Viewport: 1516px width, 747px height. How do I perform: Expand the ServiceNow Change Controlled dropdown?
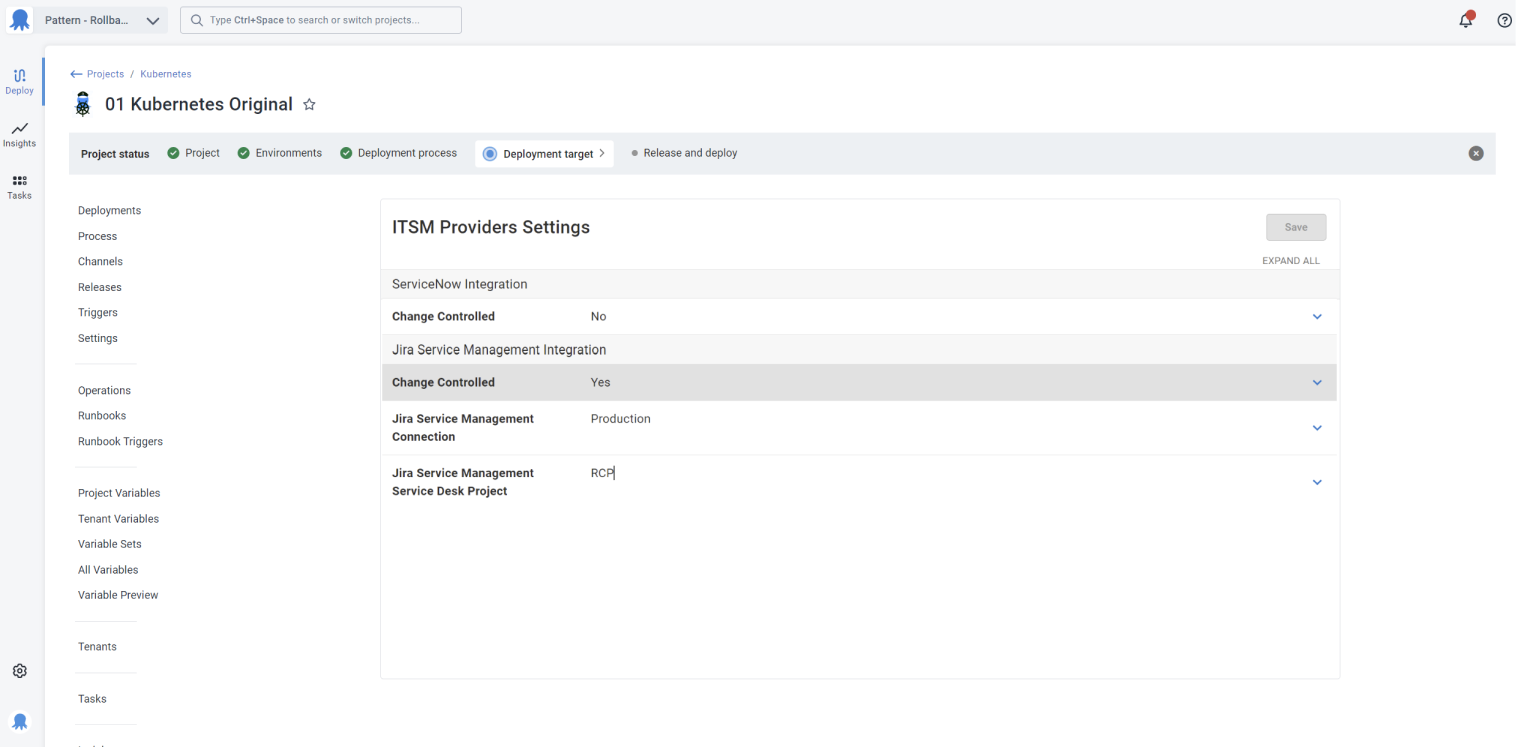[1317, 316]
